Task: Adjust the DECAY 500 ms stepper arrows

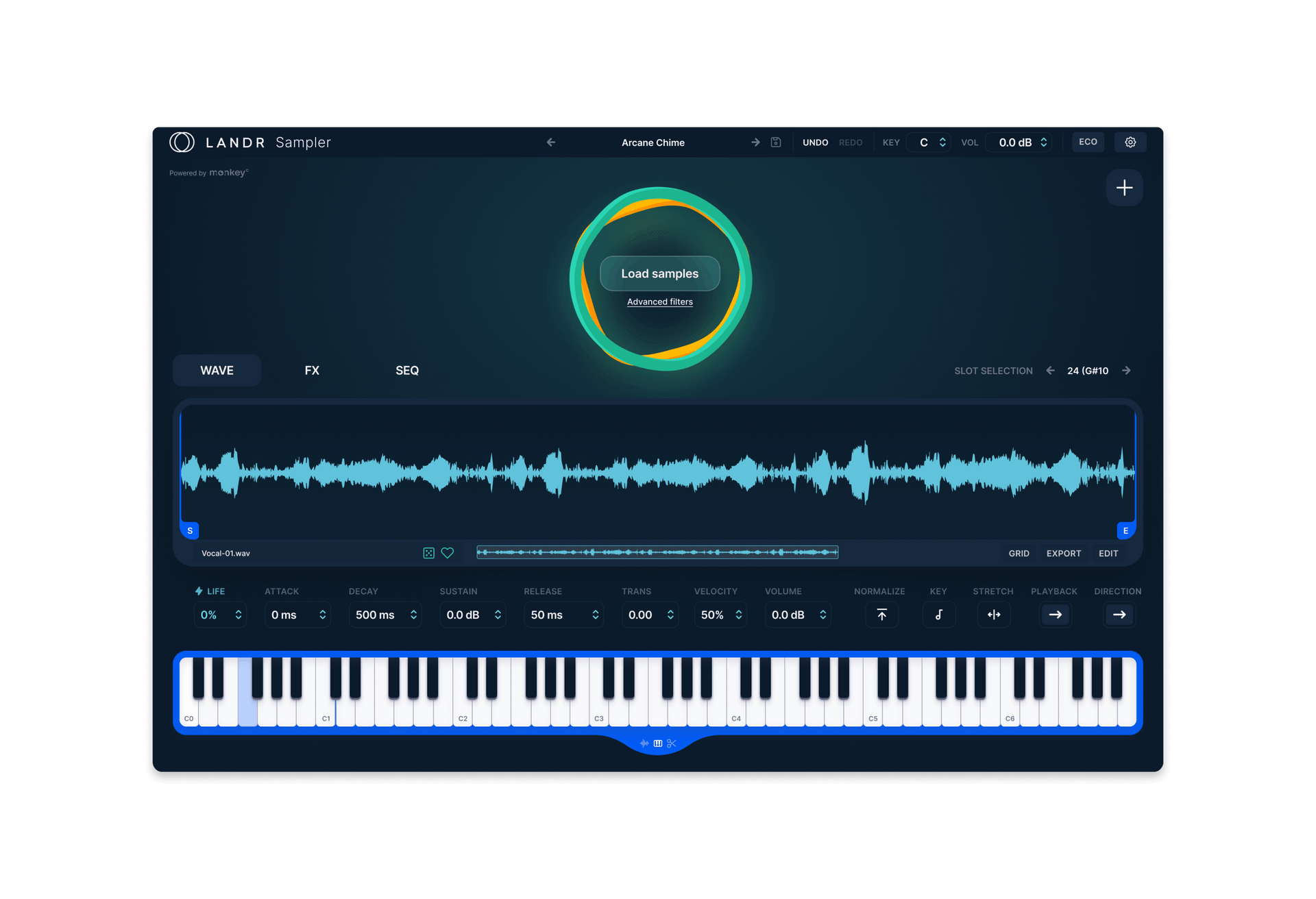Action: point(413,615)
